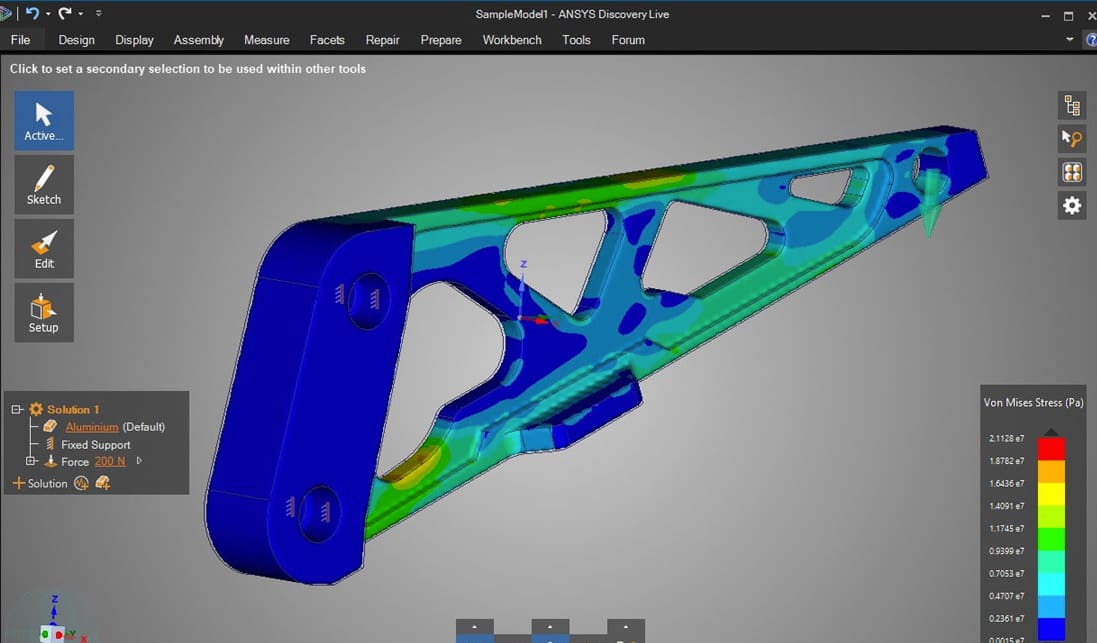Click the legend maximum triangle marker
1097x643 pixels.
pos(1051,432)
